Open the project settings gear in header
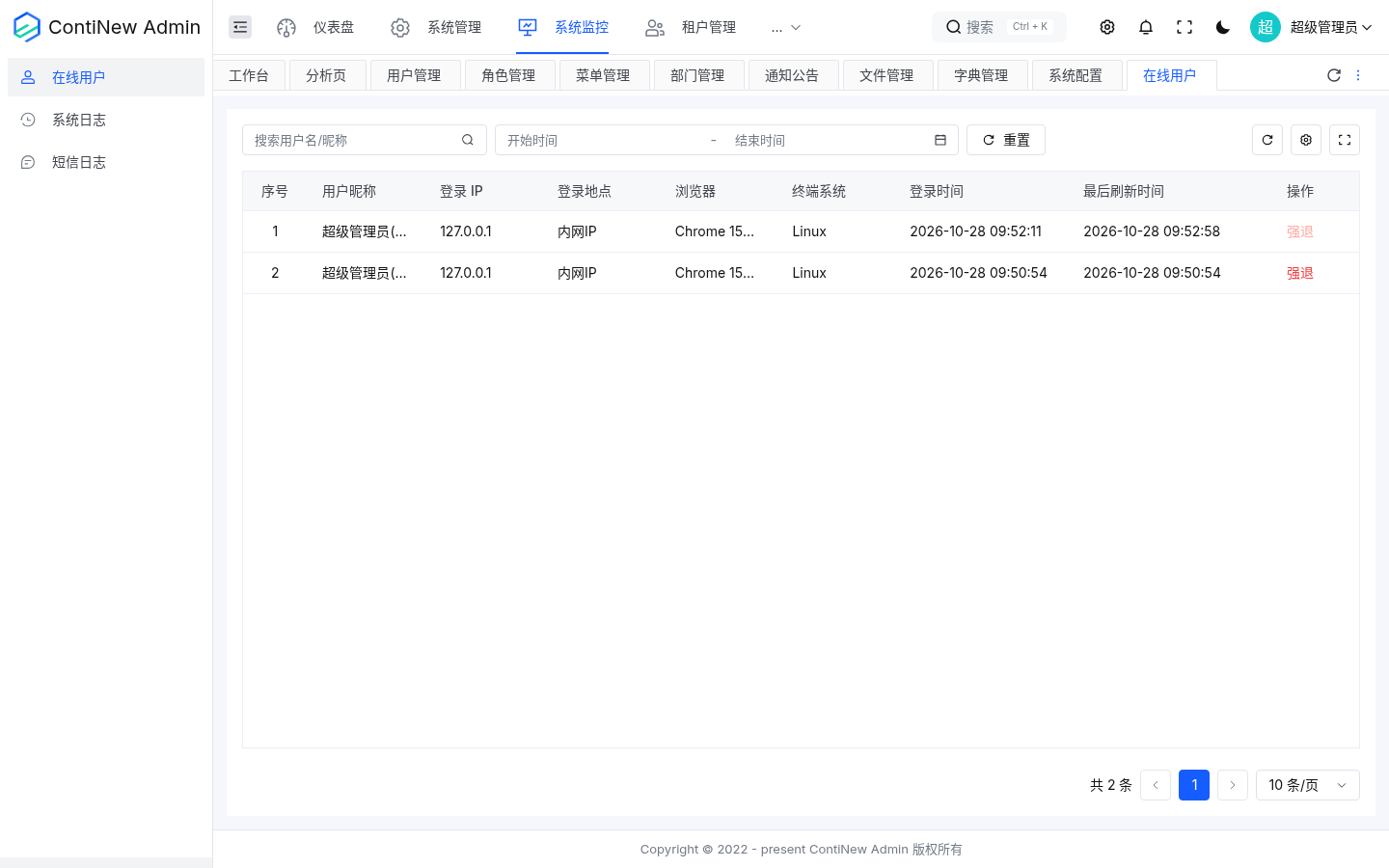The width and height of the screenshot is (1389, 868). click(x=1107, y=27)
